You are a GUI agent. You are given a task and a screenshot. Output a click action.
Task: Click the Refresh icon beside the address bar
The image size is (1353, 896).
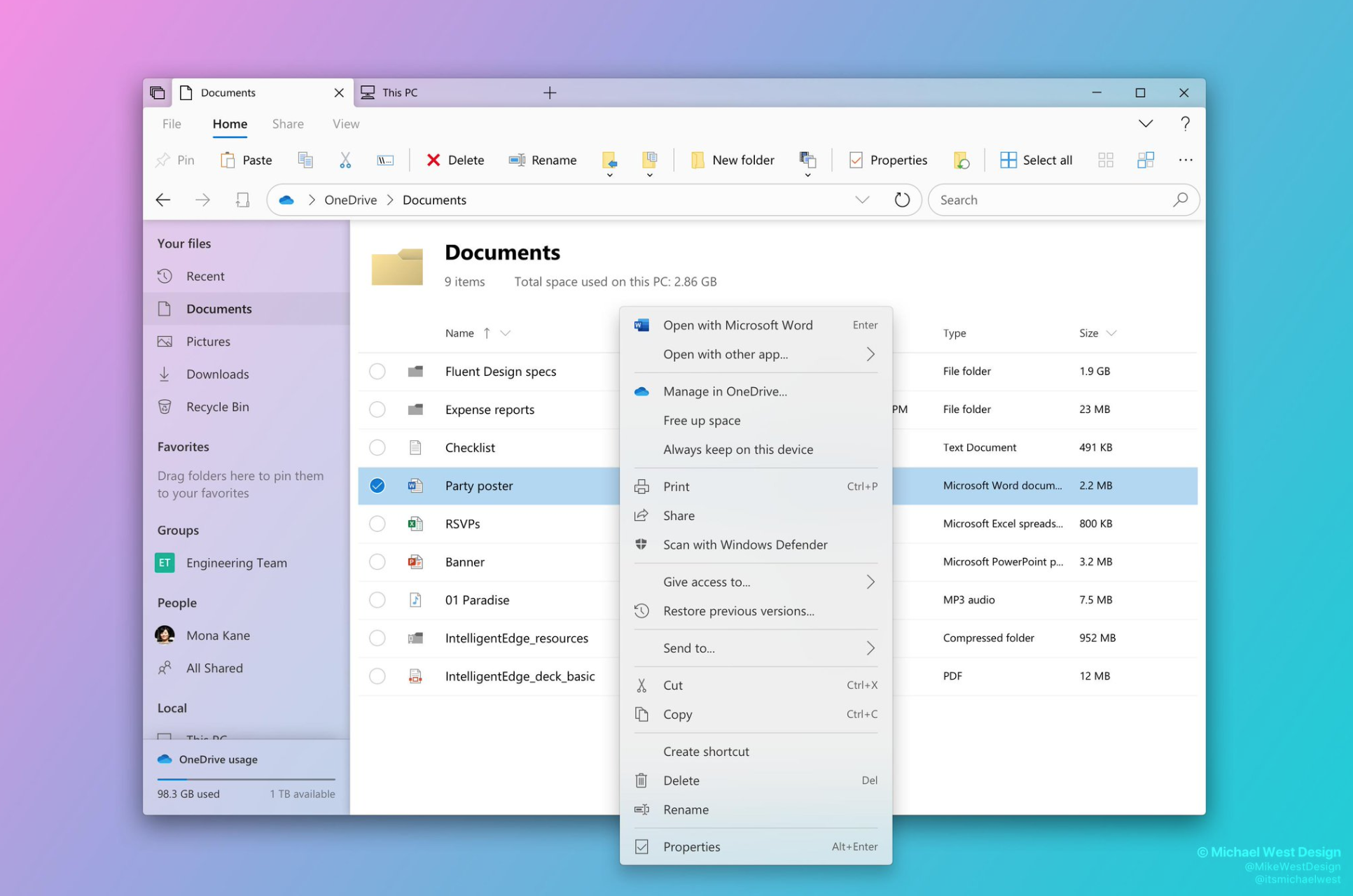902,199
